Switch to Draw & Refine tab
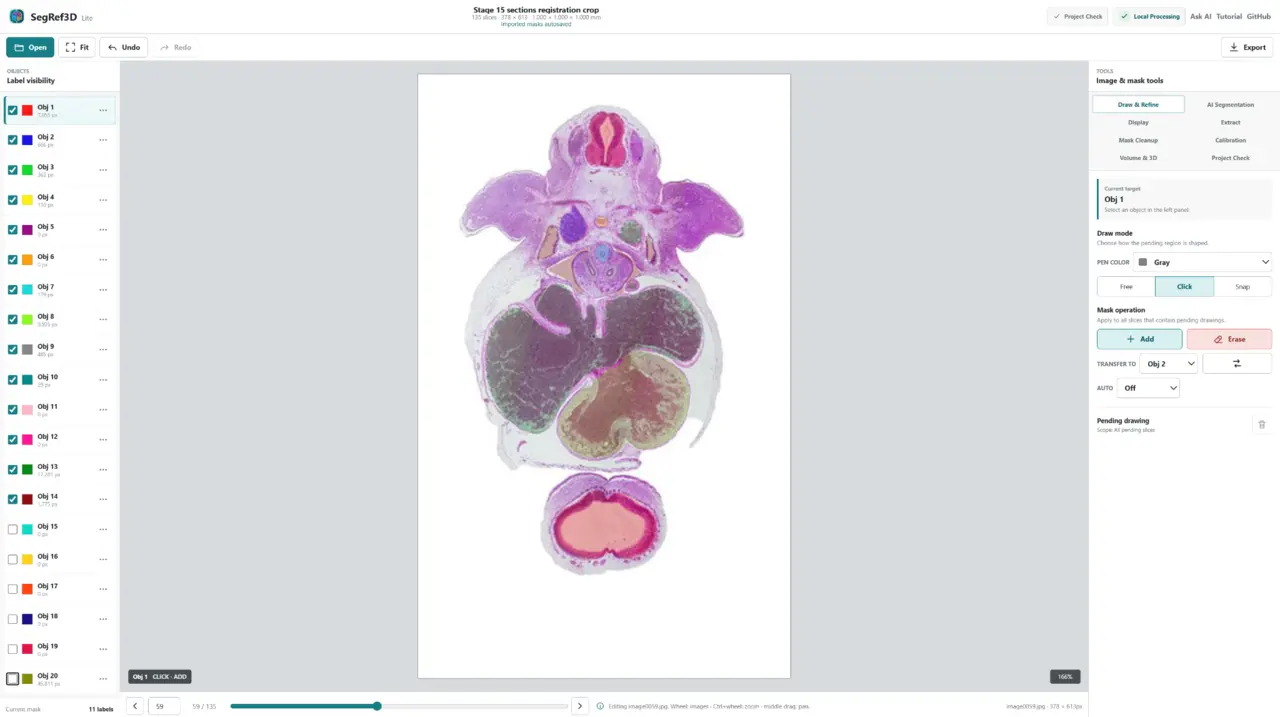Viewport: 1280px width, 717px height. tap(1138, 104)
